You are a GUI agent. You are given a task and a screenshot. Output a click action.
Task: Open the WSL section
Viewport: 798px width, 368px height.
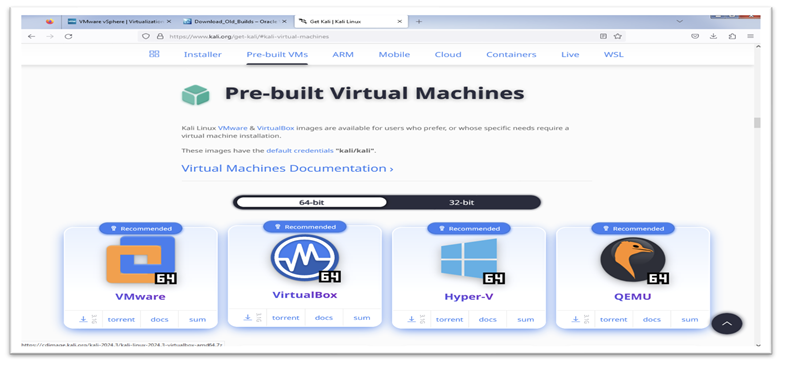point(613,54)
